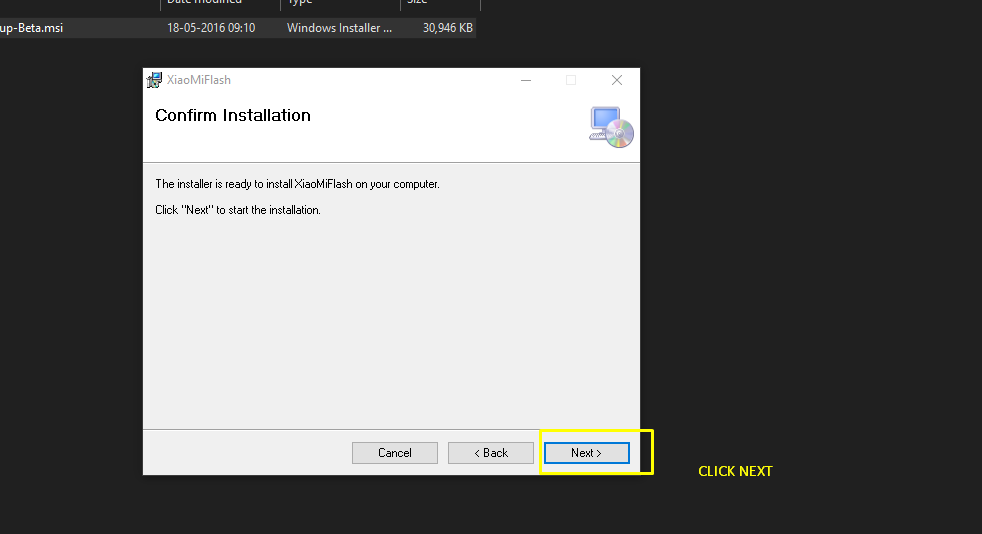
Task: Click the 'Click Next to start' instruction text
Action: 238,210
